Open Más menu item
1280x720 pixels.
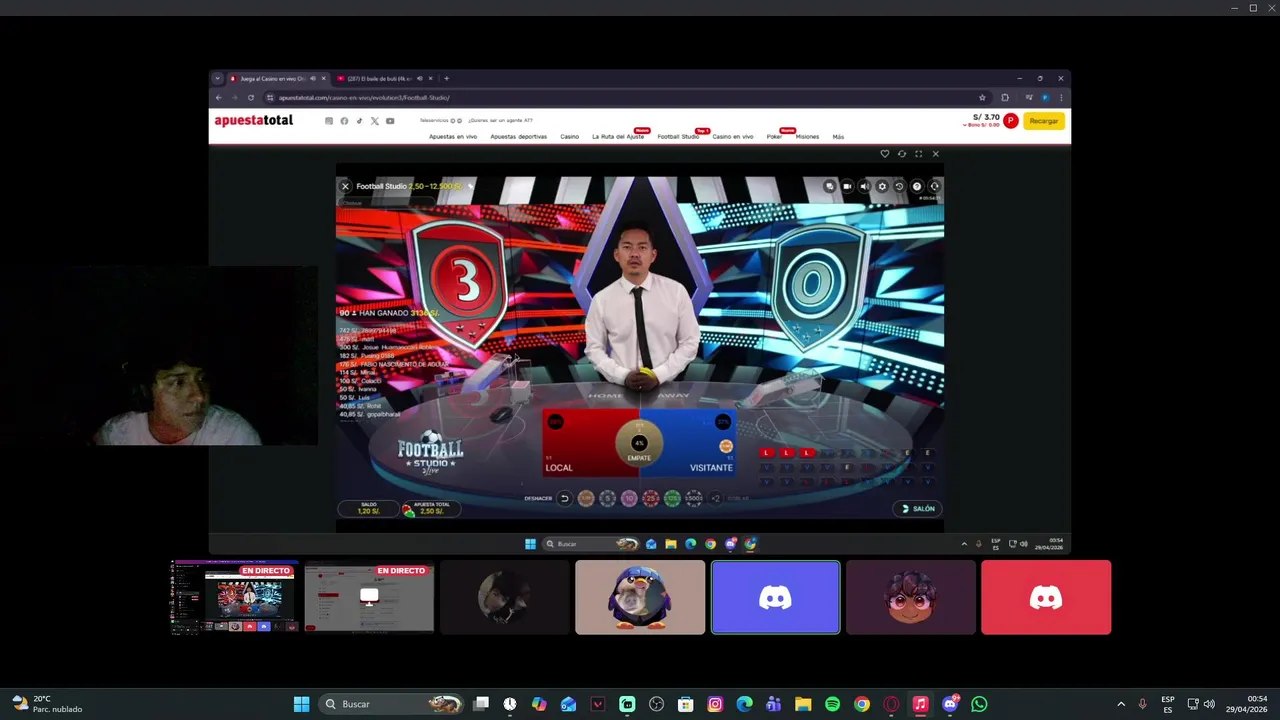point(838,137)
